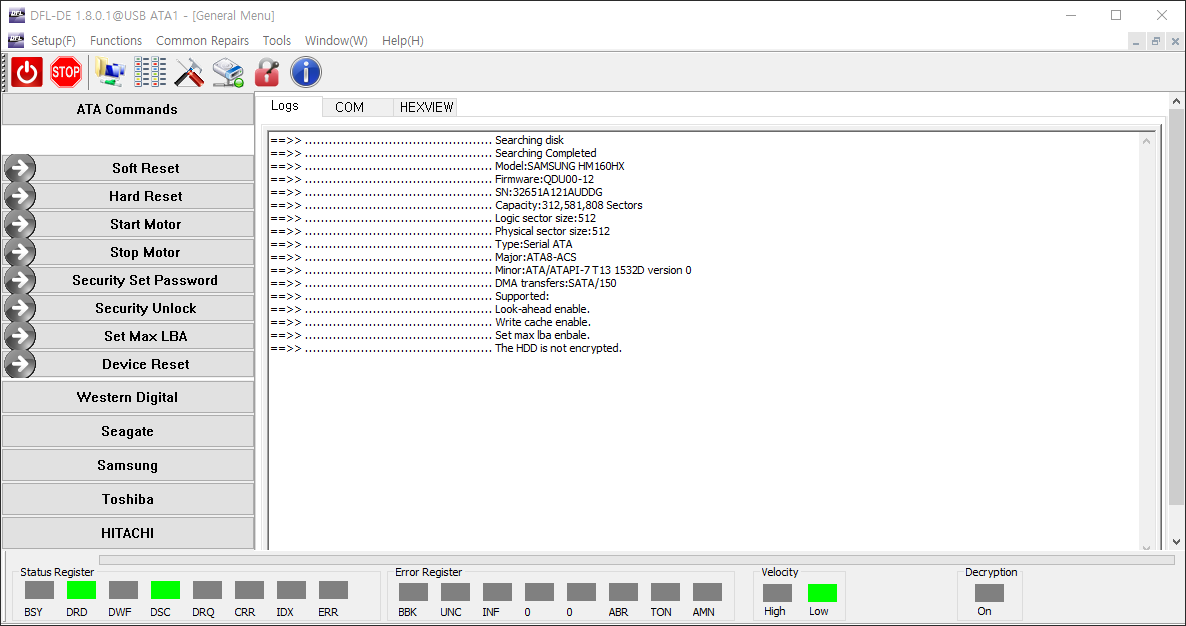The height and width of the screenshot is (626, 1186).
Task: Restore the inner General Menu child window
Action: click(x=1156, y=42)
